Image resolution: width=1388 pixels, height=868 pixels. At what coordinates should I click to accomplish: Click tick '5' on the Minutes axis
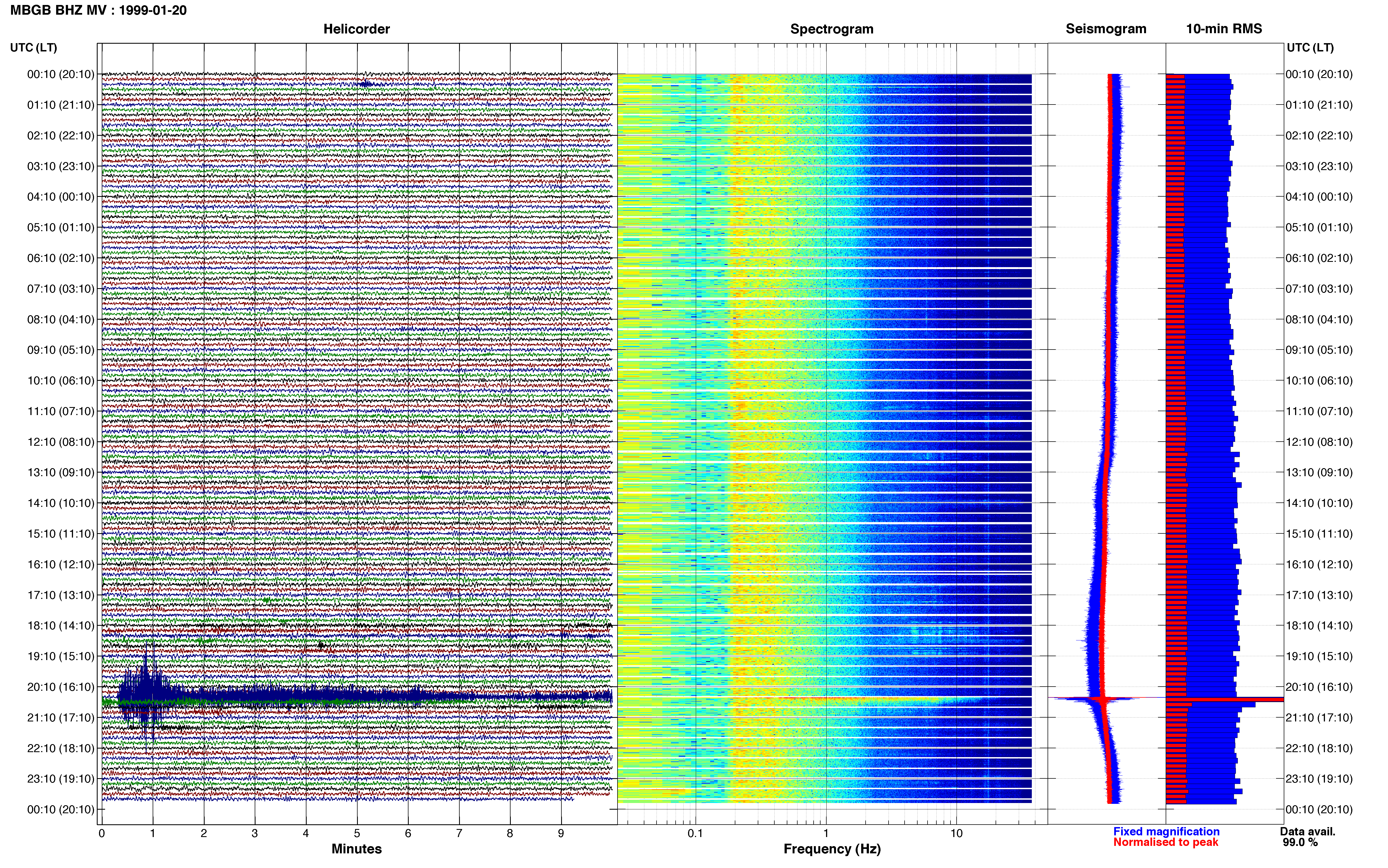tap(357, 833)
